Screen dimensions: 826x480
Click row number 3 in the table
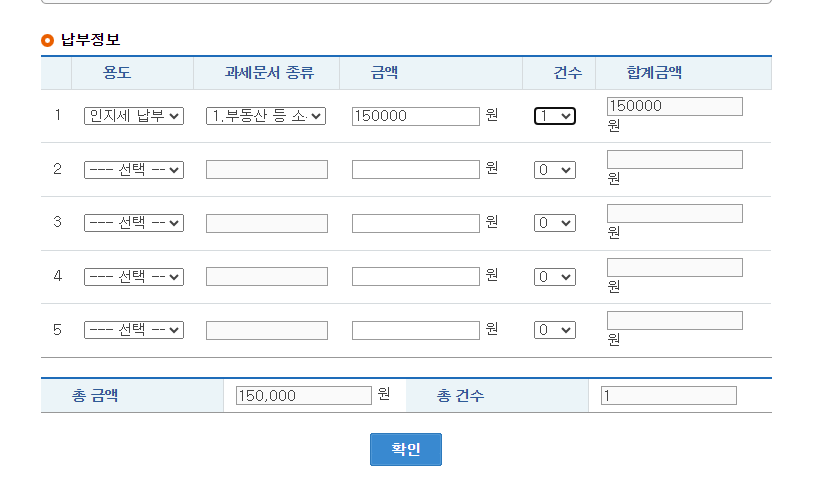tap(57, 222)
